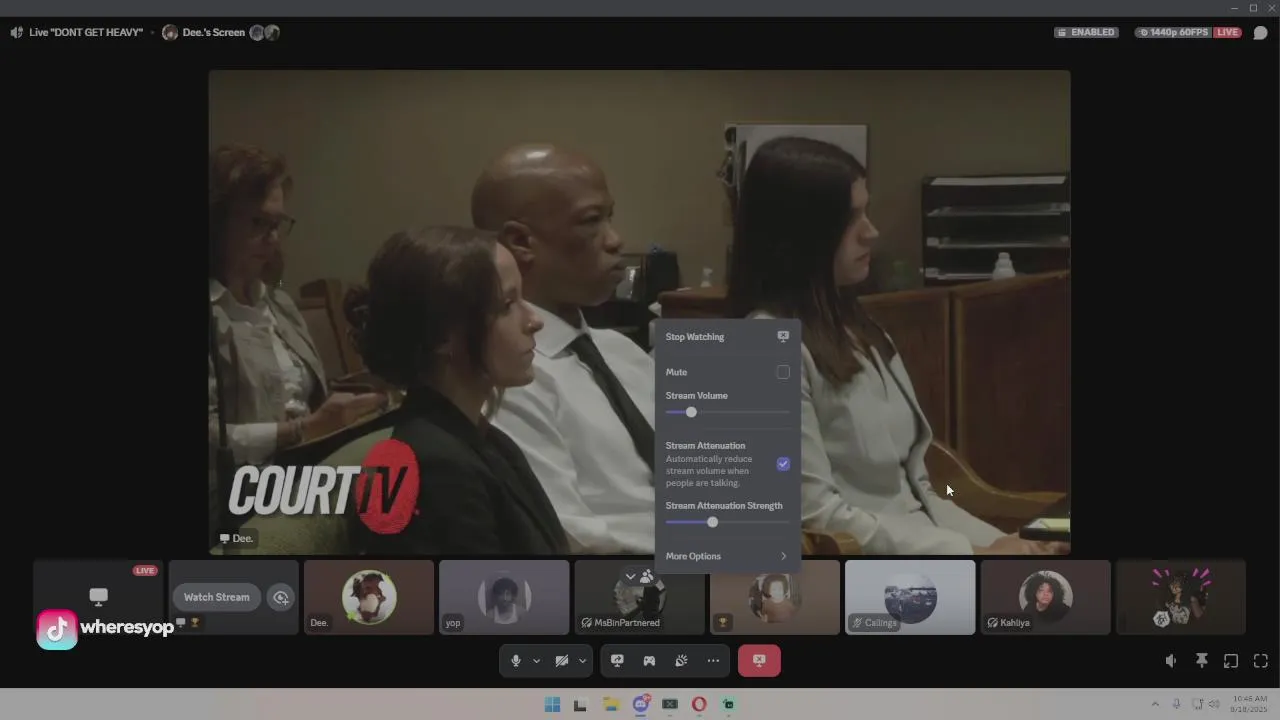Open the Windows Start button
Screen dimensions: 1280x720
pos(552,705)
